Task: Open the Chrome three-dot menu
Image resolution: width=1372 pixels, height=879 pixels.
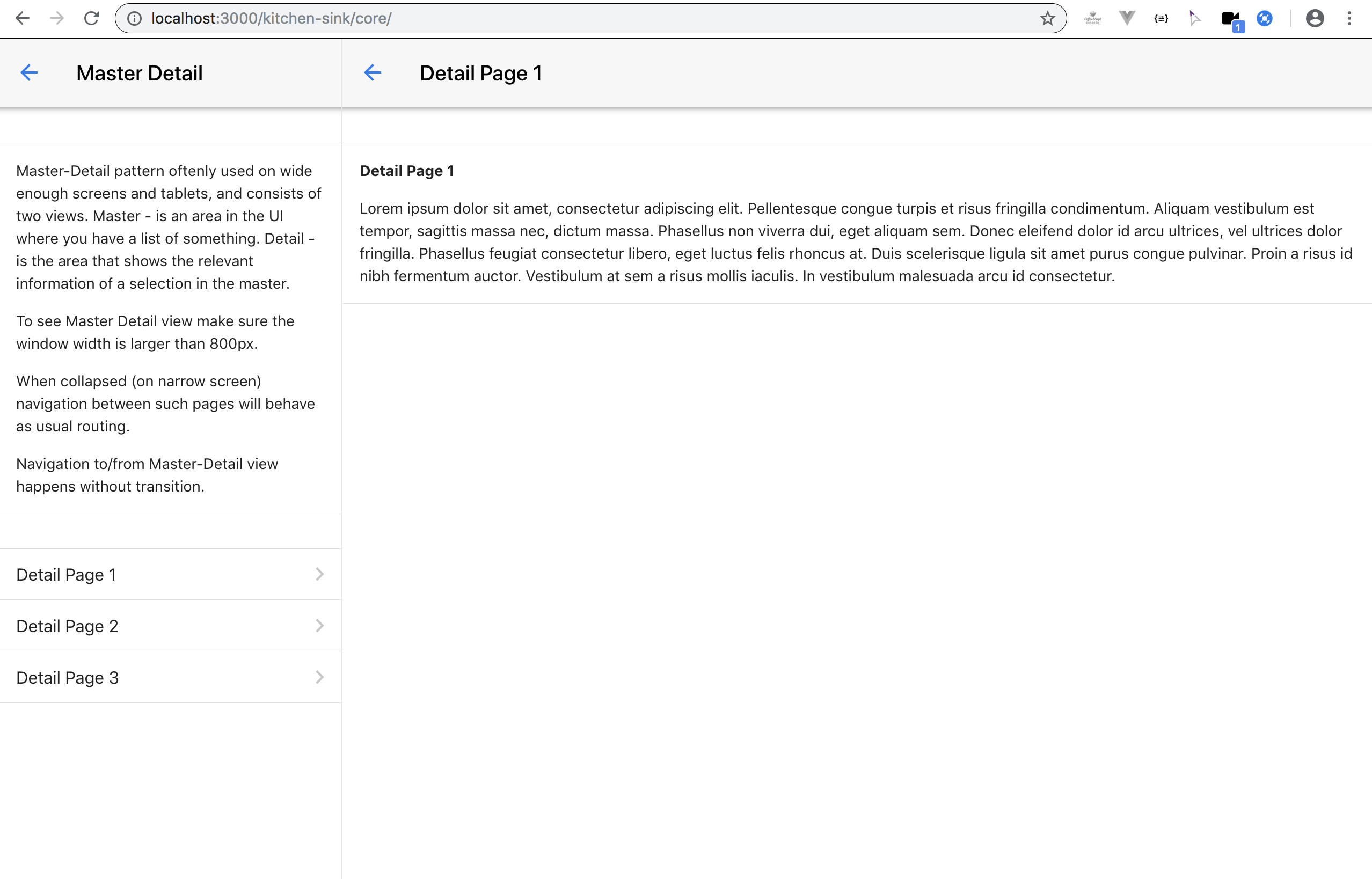Action: pyautogui.click(x=1349, y=18)
